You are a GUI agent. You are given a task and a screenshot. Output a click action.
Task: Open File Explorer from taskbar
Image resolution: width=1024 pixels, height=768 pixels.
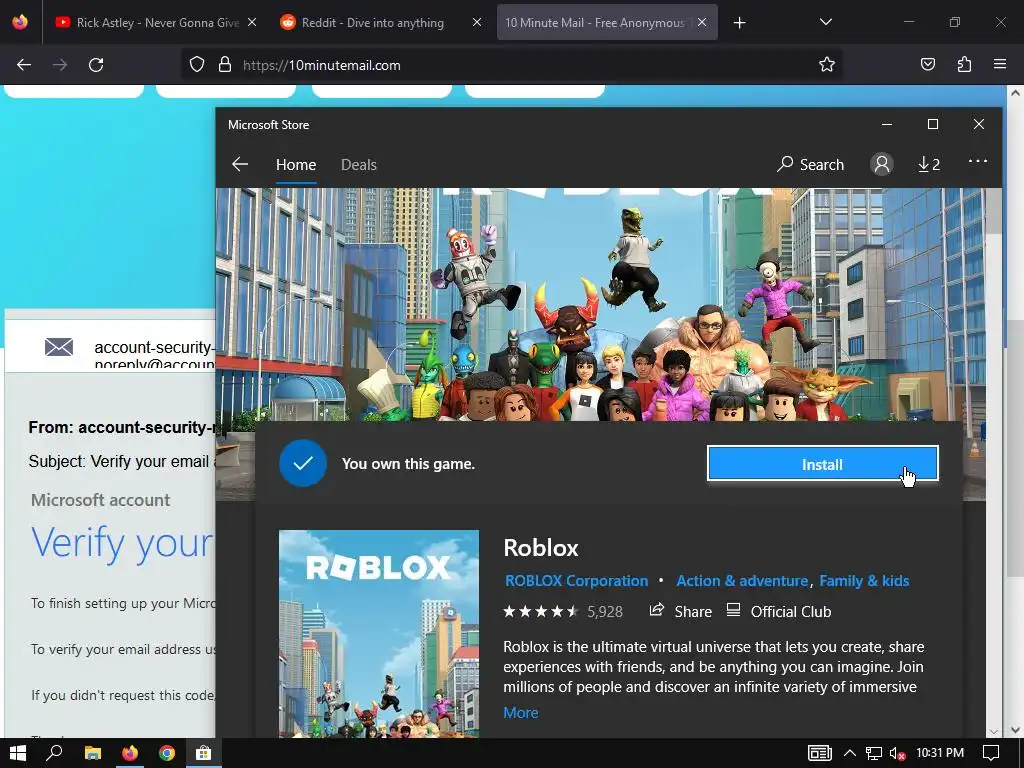[93, 754]
